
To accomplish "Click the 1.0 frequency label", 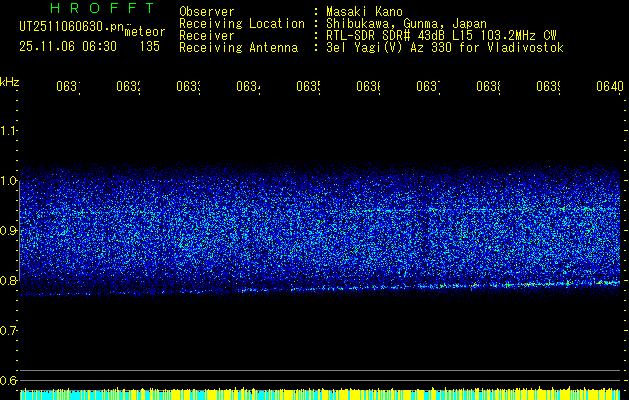I will click(8, 181).
